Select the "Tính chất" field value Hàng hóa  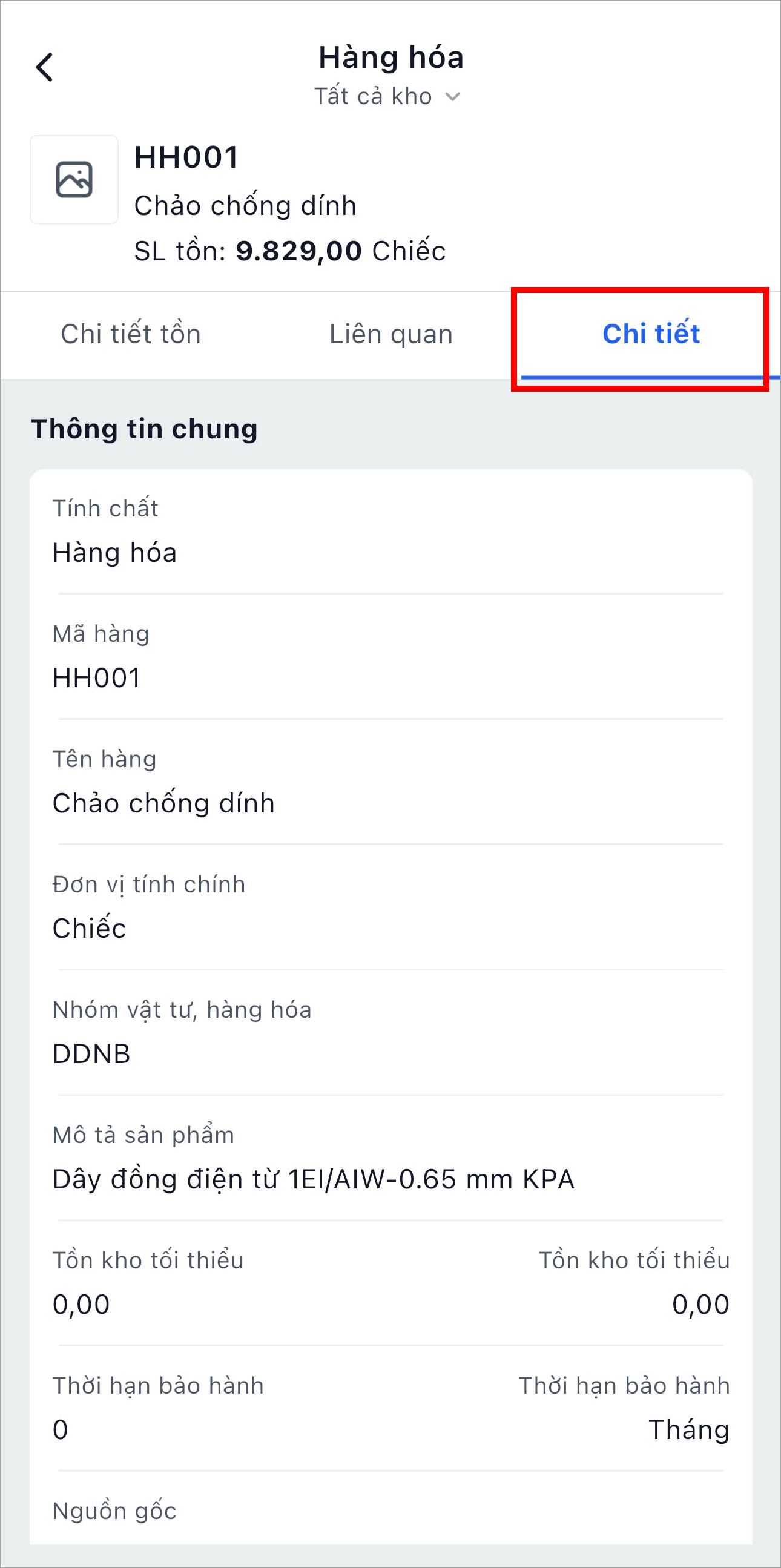point(115,553)
